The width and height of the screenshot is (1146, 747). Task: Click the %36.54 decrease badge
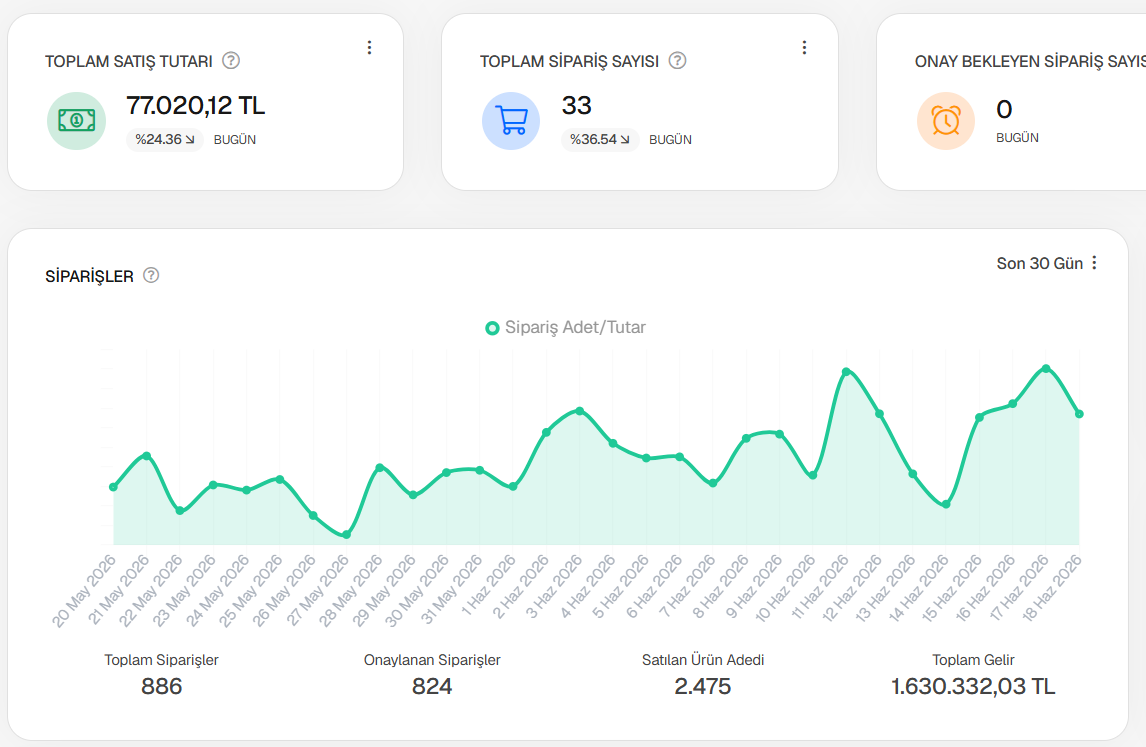coord(600,140)
